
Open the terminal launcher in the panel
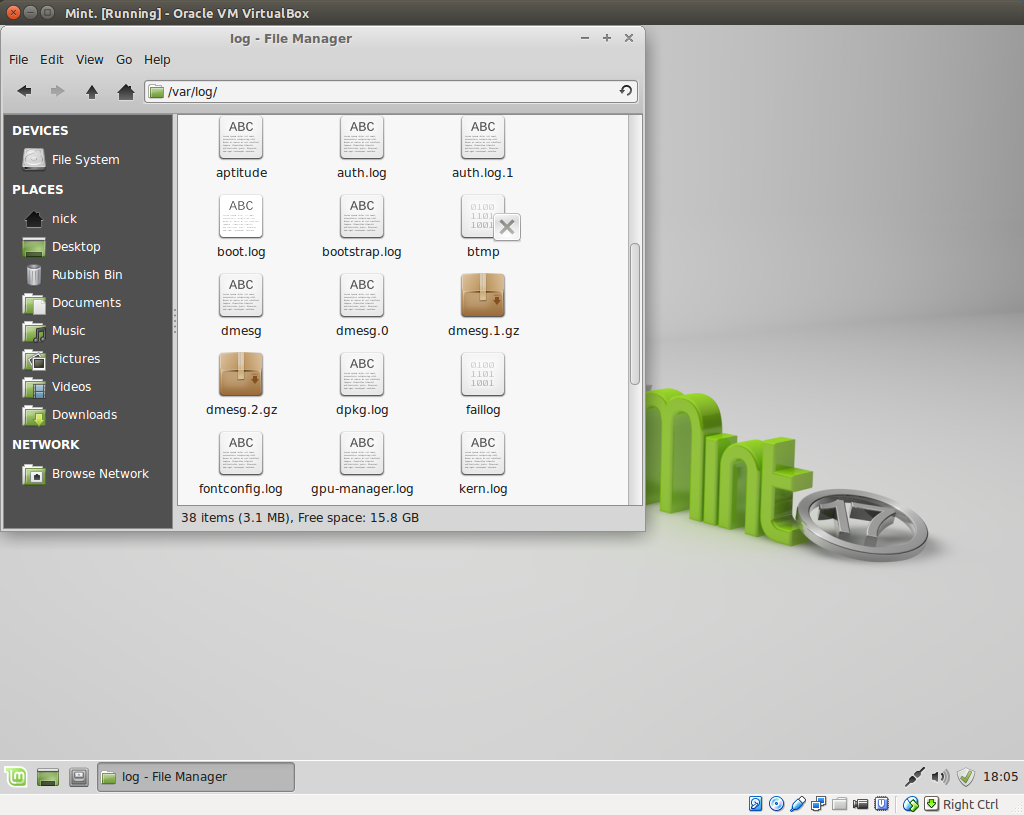(x=79, y=776)
